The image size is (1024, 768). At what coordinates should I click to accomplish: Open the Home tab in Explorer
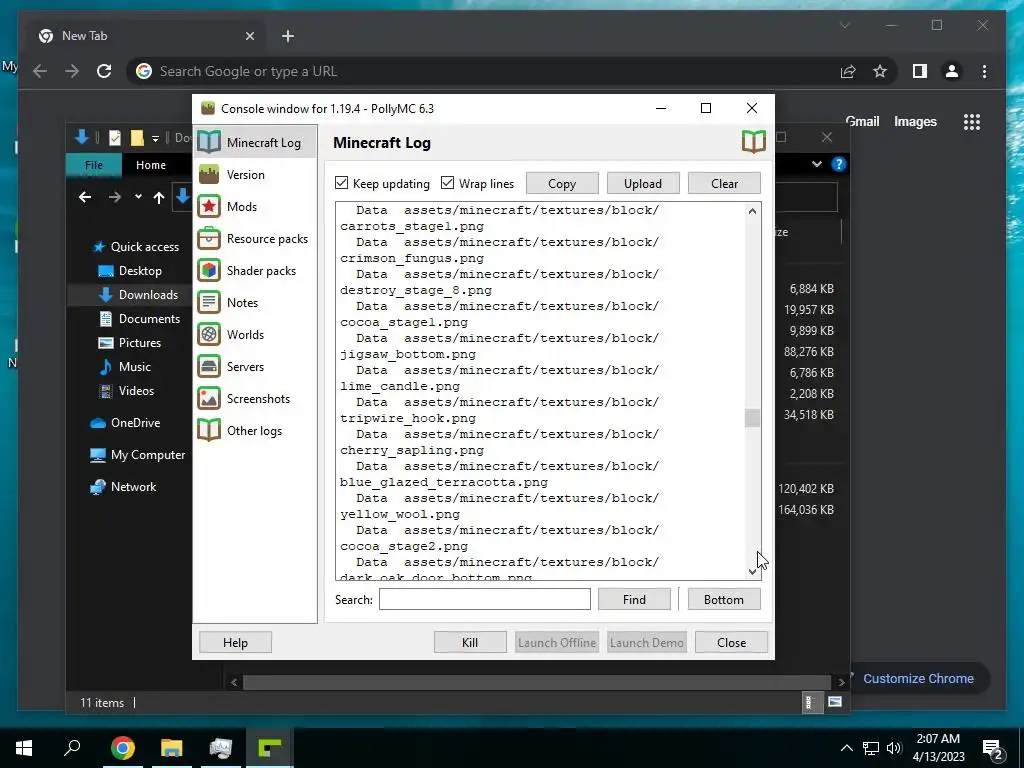click(151, 165)
